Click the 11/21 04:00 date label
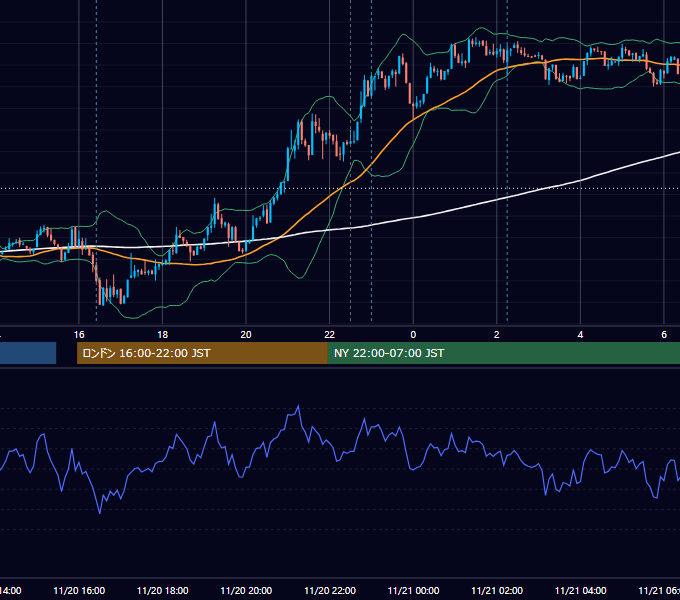The height and width of the screenshot is (600, 680). (x=581, y=590)
